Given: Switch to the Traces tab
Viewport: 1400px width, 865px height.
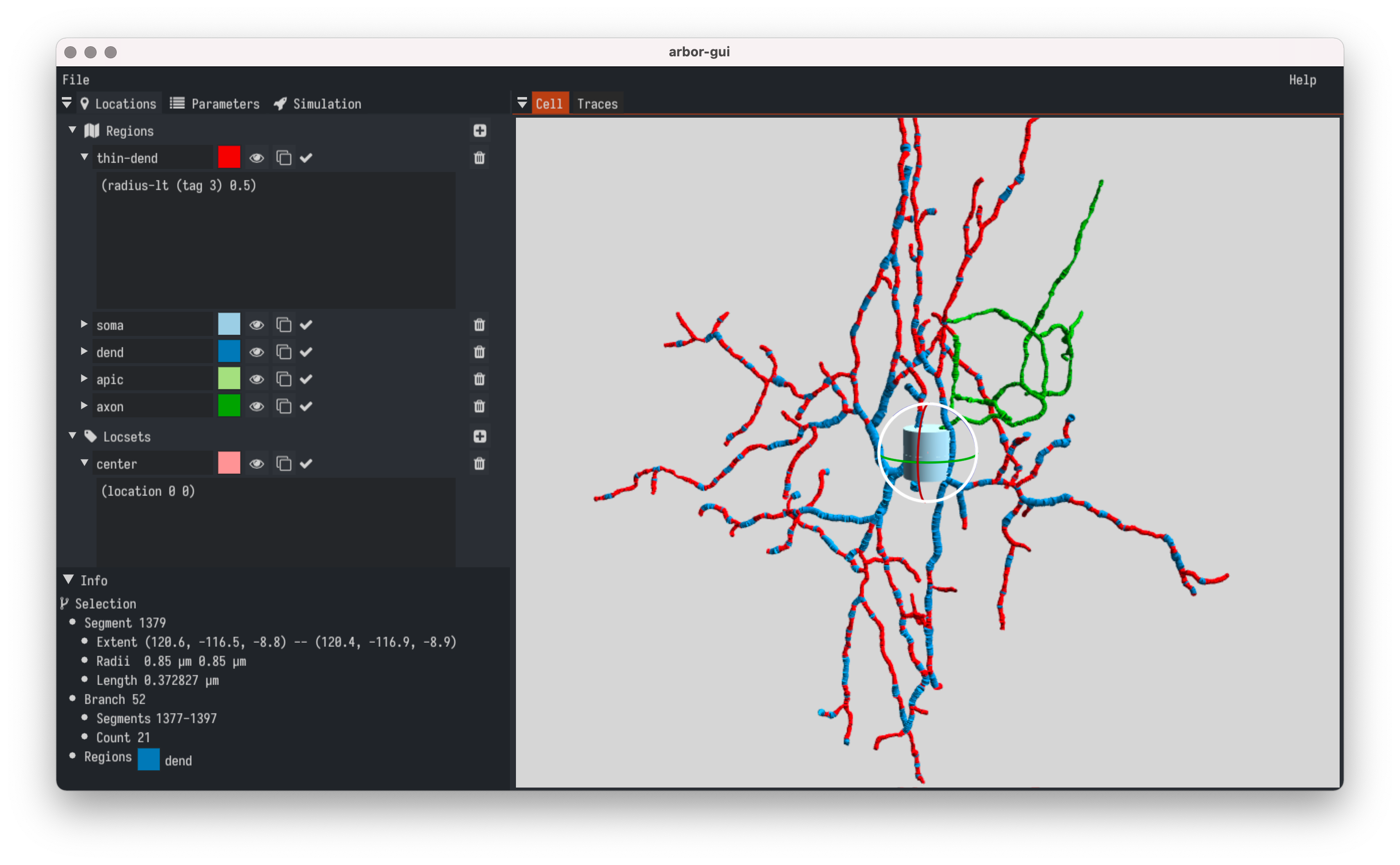Looking at the screenshot, I should pos(596,103).
